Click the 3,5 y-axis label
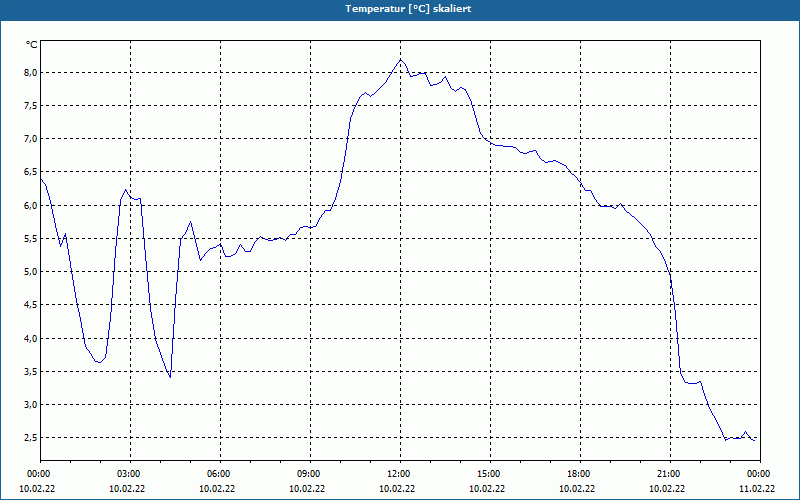The height and width of the screenshot is (500, 800). coord(32,371)
